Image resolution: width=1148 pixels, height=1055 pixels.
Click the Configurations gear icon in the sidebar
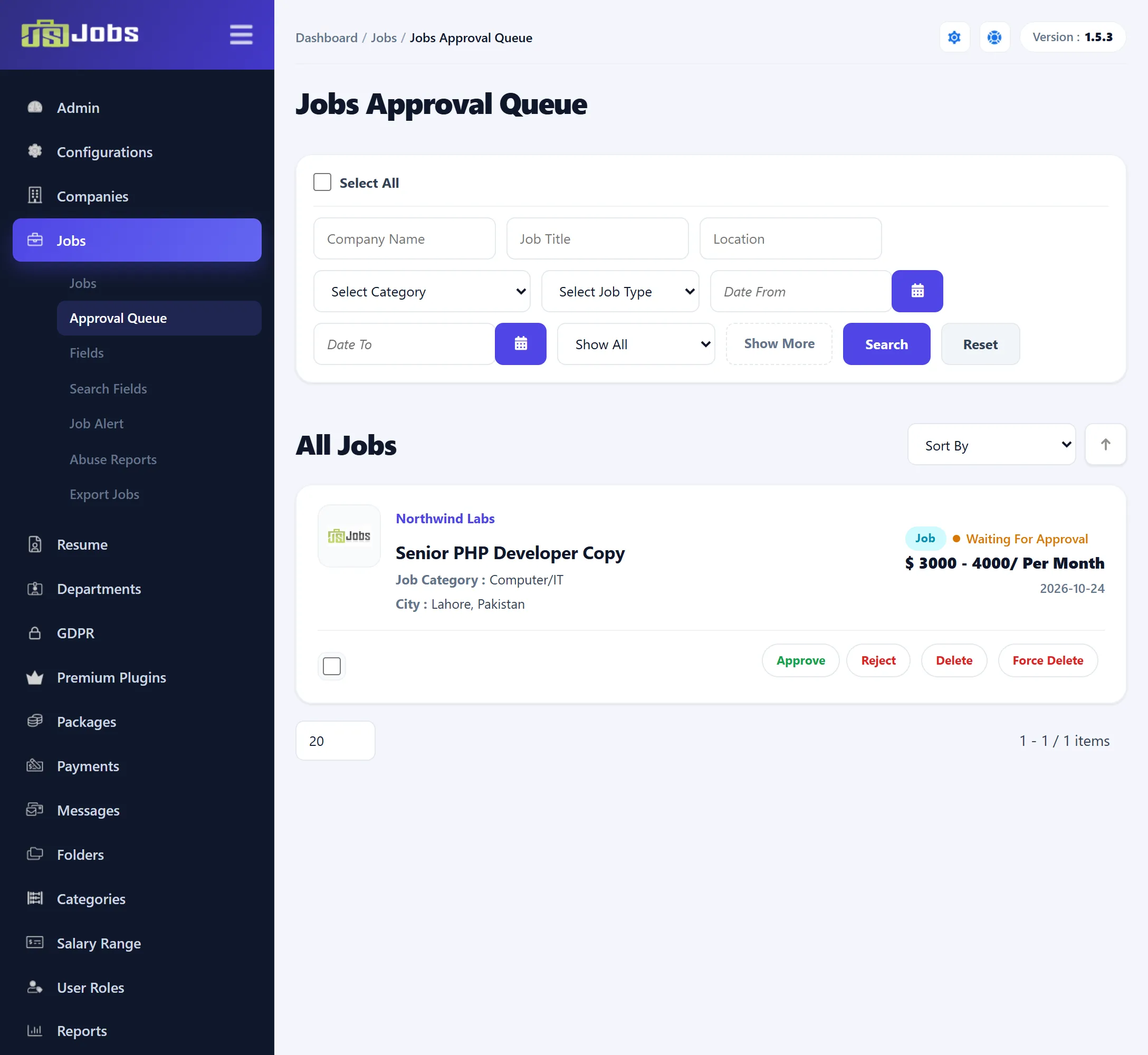pyautogui.click(x=35, y=151)
